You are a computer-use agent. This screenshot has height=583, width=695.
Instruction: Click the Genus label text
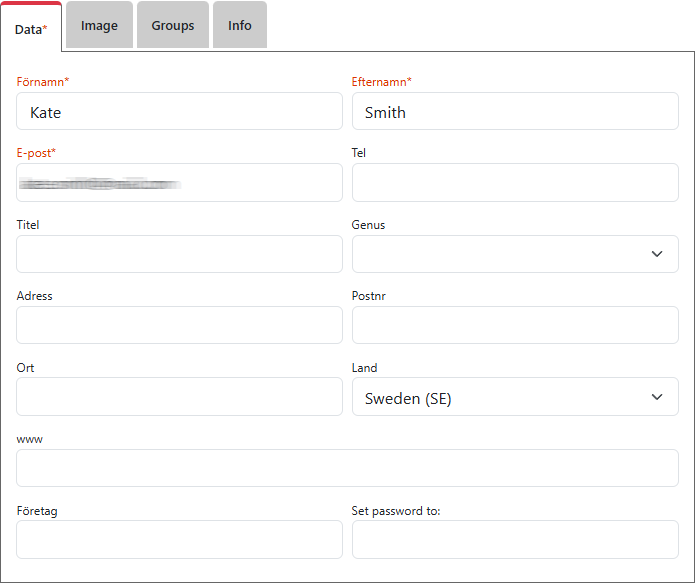pos(368,225)
